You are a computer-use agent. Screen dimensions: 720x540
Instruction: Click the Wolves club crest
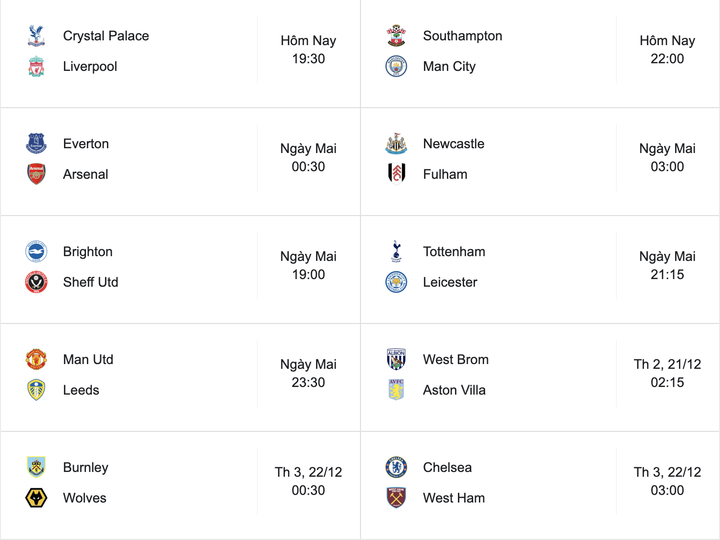[37, 498]
